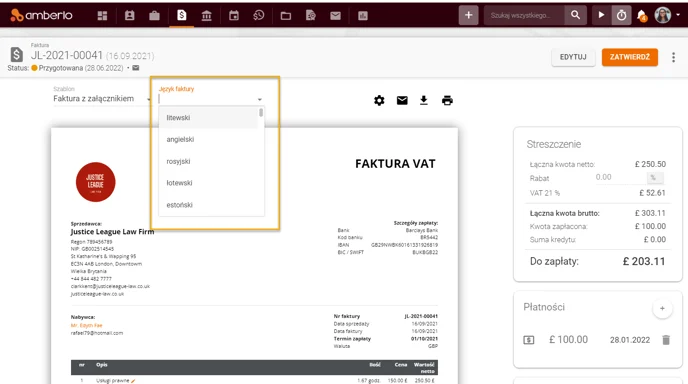Click the search magnifier icon

575,15
